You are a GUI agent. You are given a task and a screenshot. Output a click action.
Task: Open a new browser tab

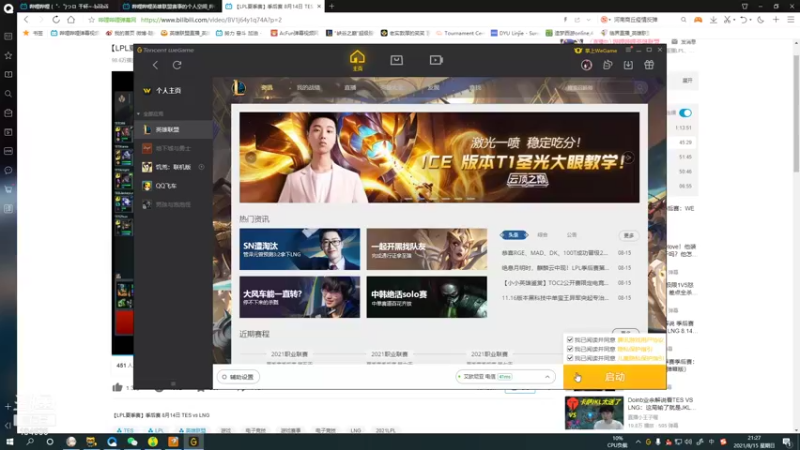coord(332,6)
